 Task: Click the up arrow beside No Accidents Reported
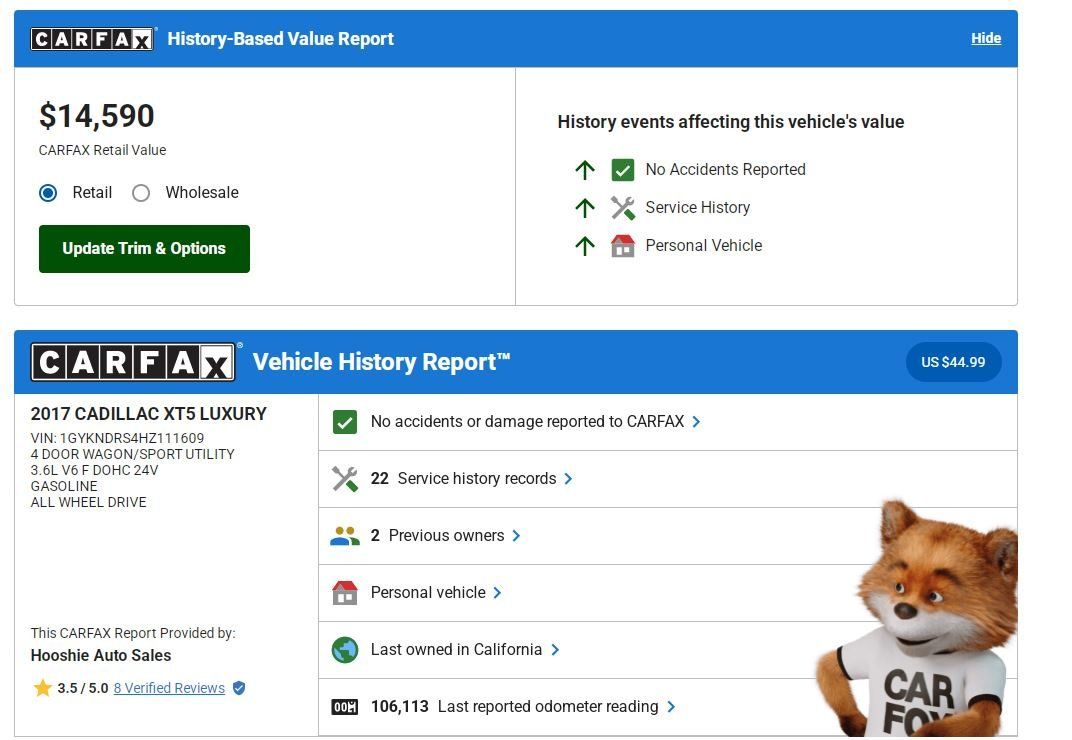tap(585, 170)
